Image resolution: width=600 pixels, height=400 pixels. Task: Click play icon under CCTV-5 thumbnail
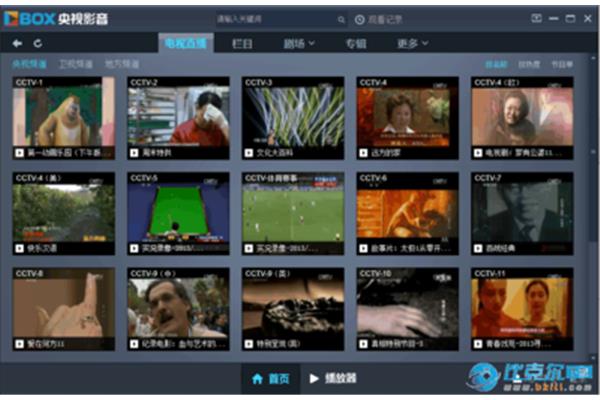[x=134, y=248]
